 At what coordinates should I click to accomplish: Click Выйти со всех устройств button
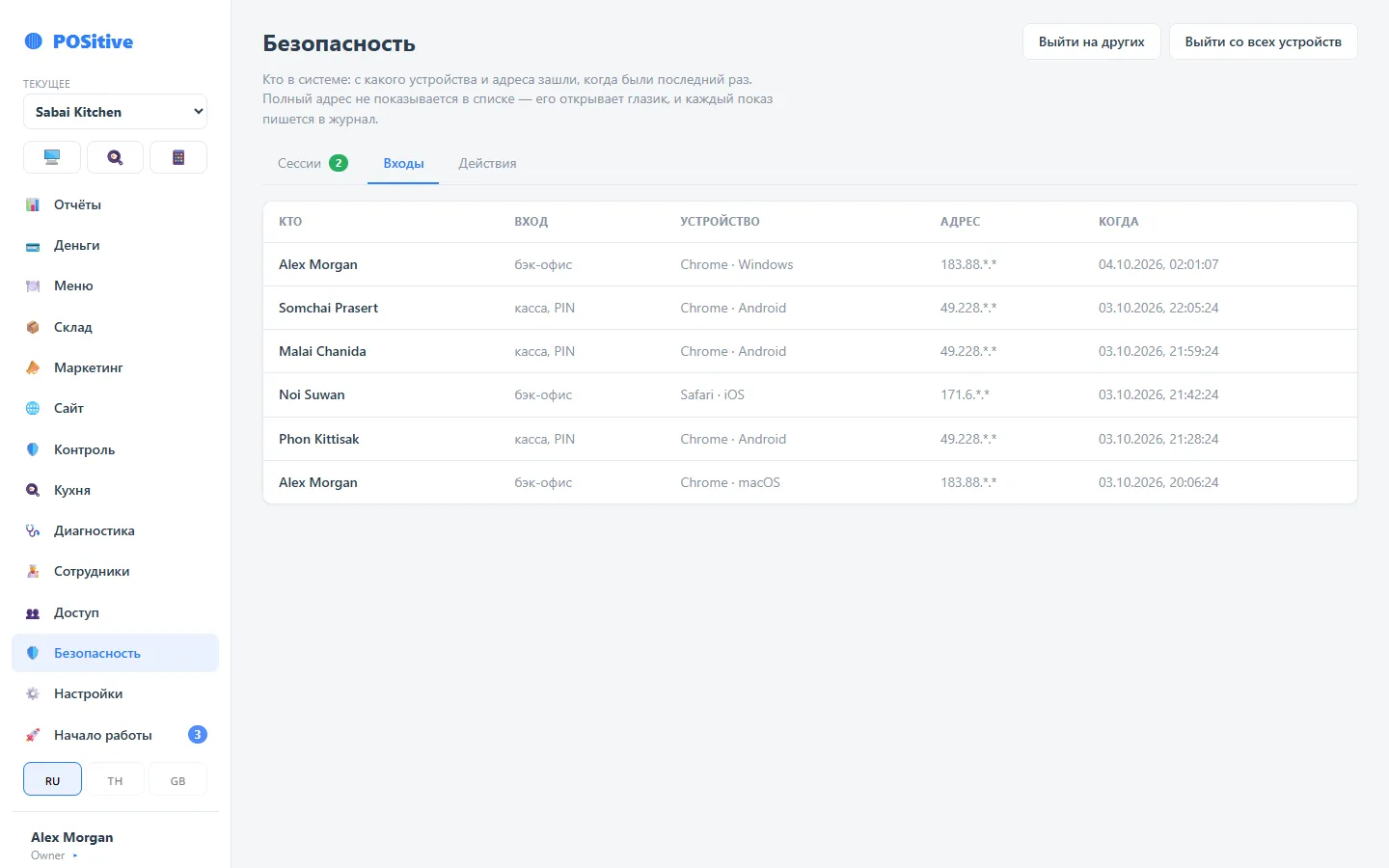click(x=1264, y=41)
